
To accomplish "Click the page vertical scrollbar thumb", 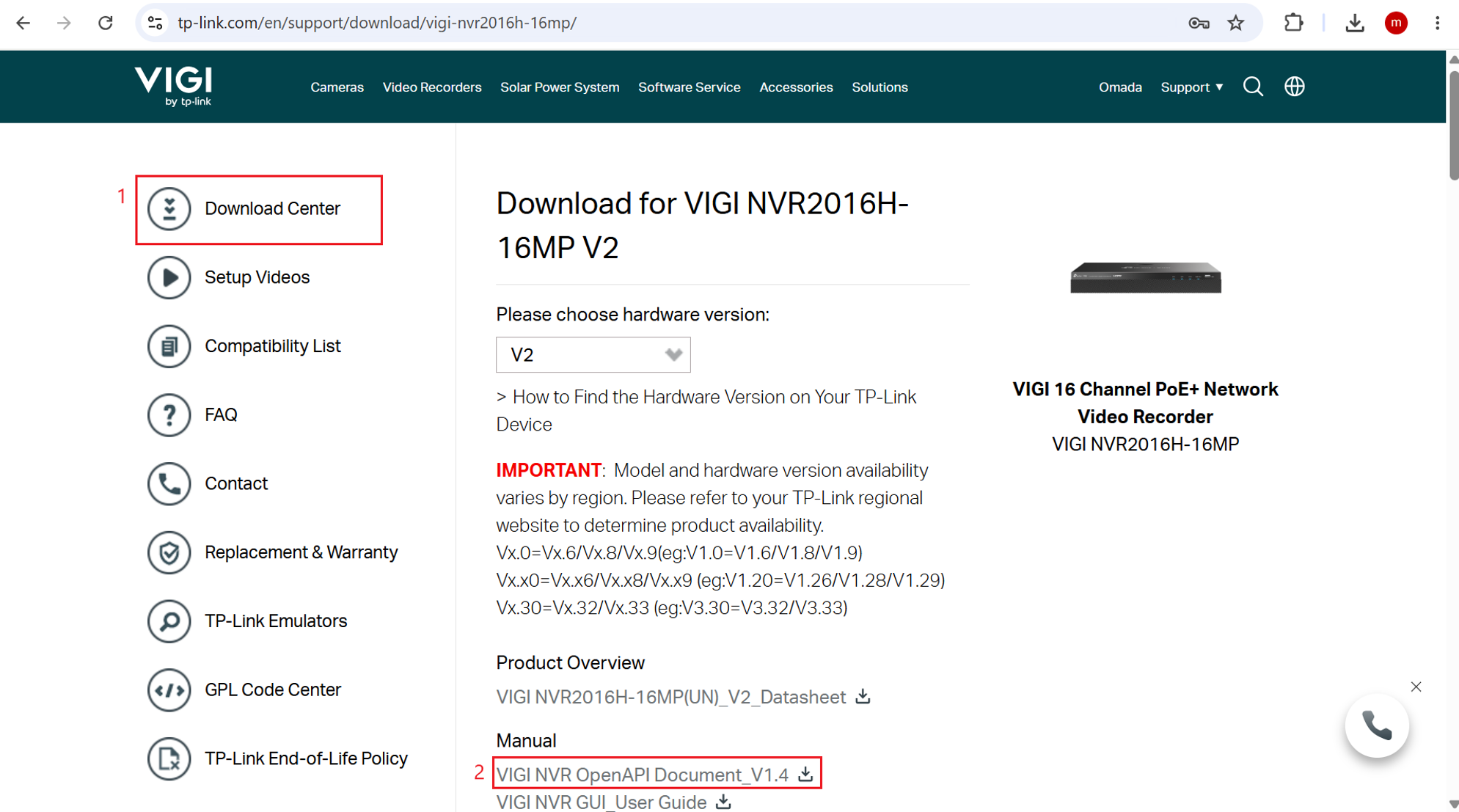I will click(1453, 125).
